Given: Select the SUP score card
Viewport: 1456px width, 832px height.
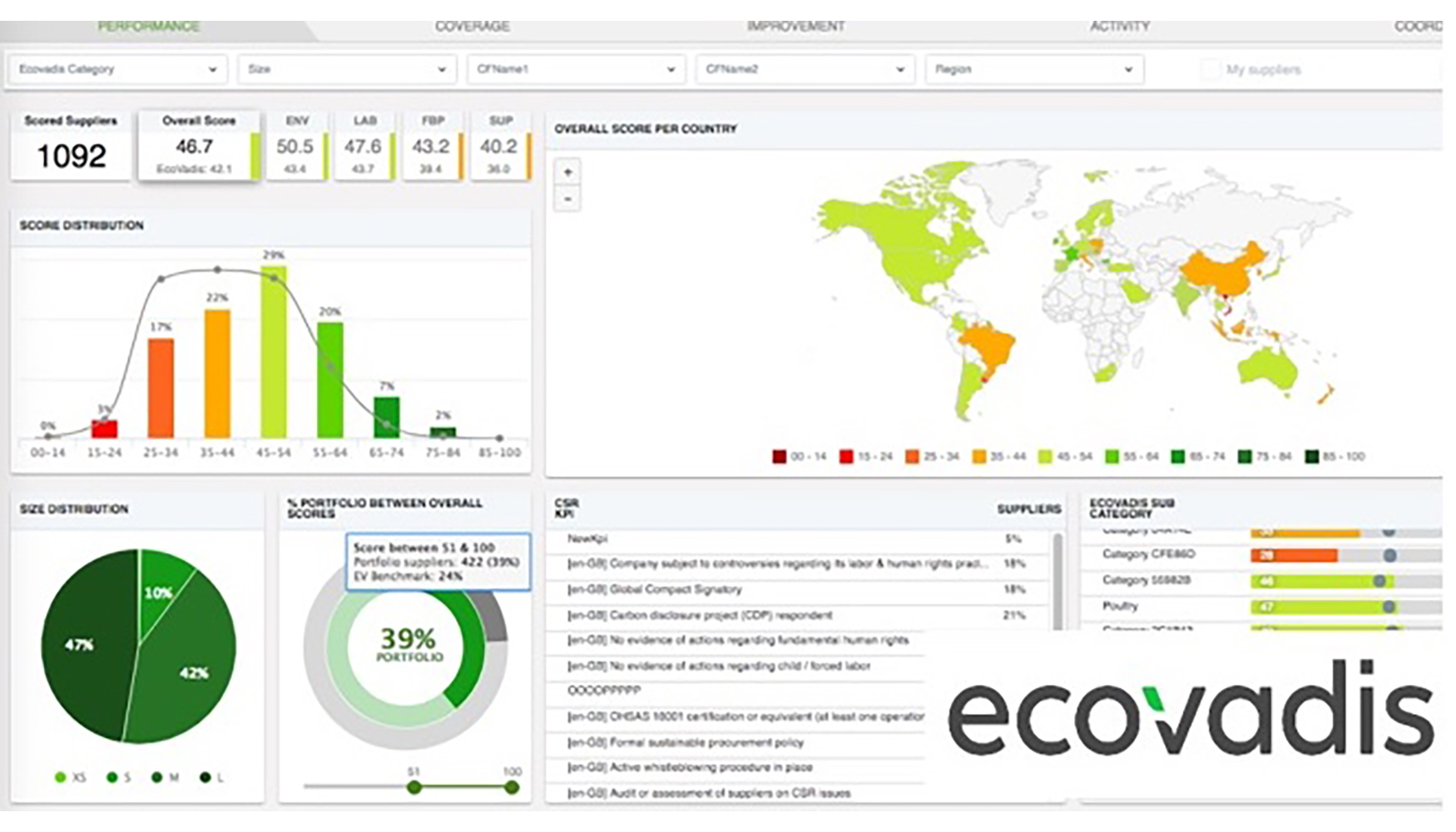Looking at the screenshot, I should (500, 145).
